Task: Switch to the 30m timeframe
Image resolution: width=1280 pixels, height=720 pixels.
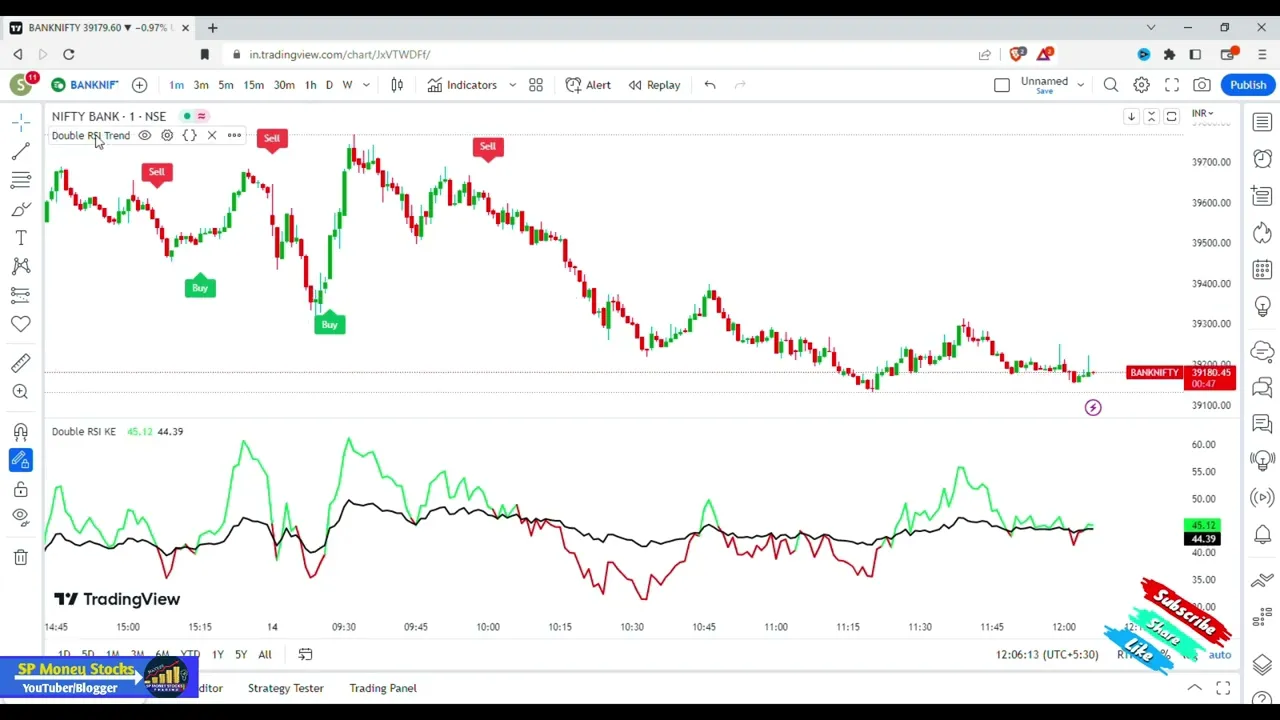Action: tap(284, 85)
